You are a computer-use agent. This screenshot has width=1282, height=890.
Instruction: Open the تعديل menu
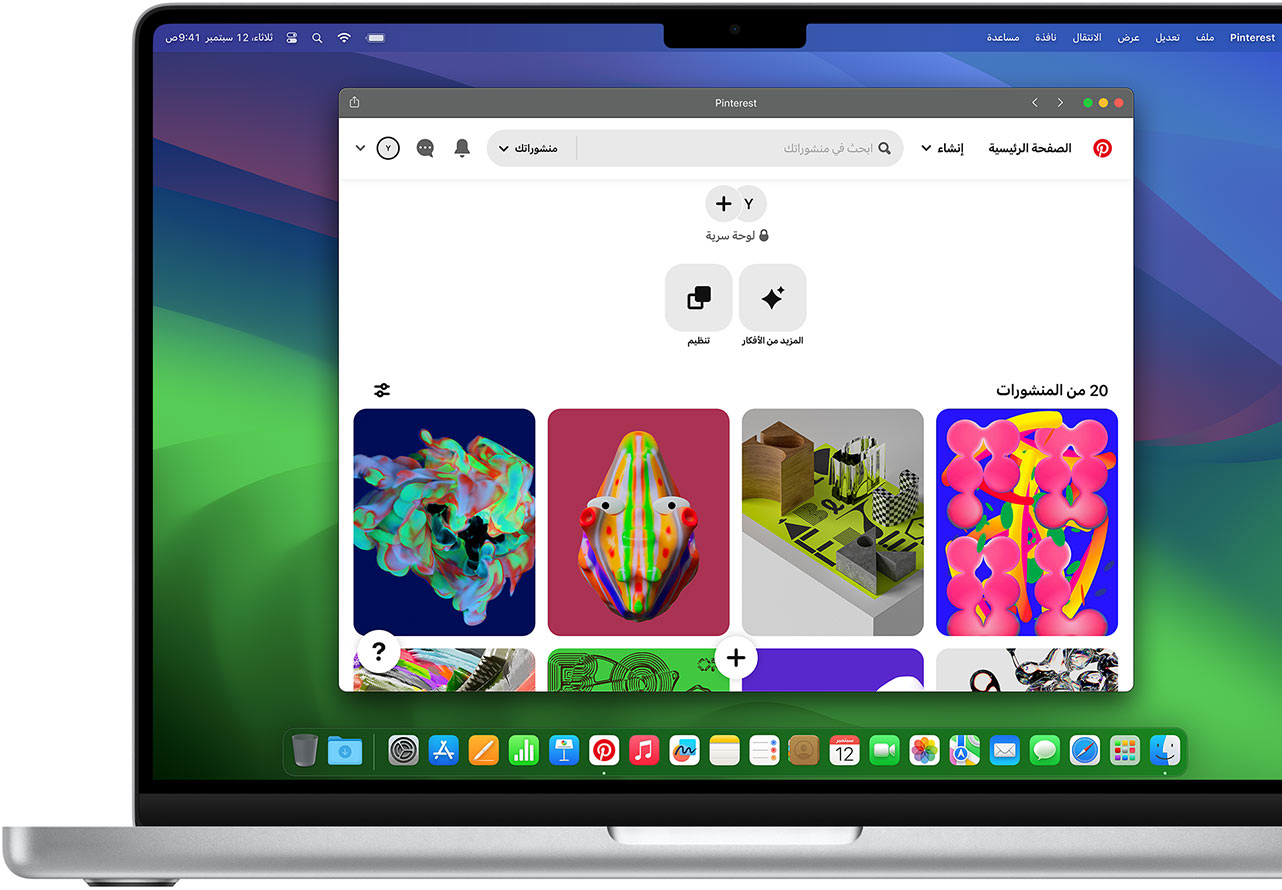1168,38
